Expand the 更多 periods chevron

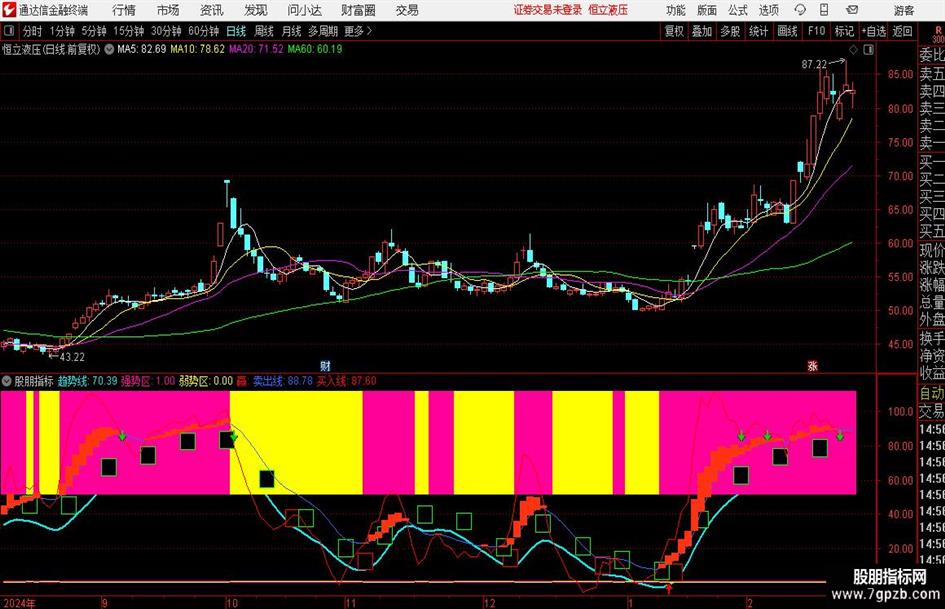tap(359, 31)
